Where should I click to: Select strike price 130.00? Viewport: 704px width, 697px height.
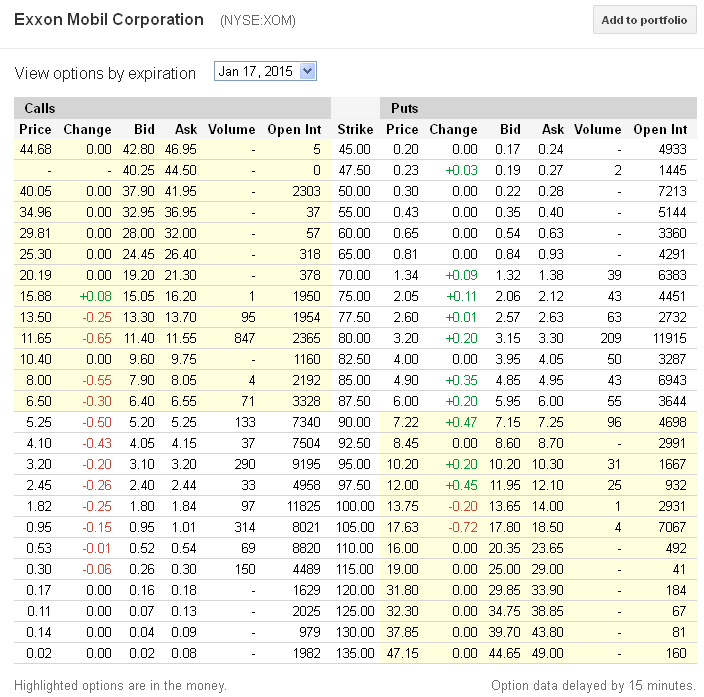click(355, 632)
